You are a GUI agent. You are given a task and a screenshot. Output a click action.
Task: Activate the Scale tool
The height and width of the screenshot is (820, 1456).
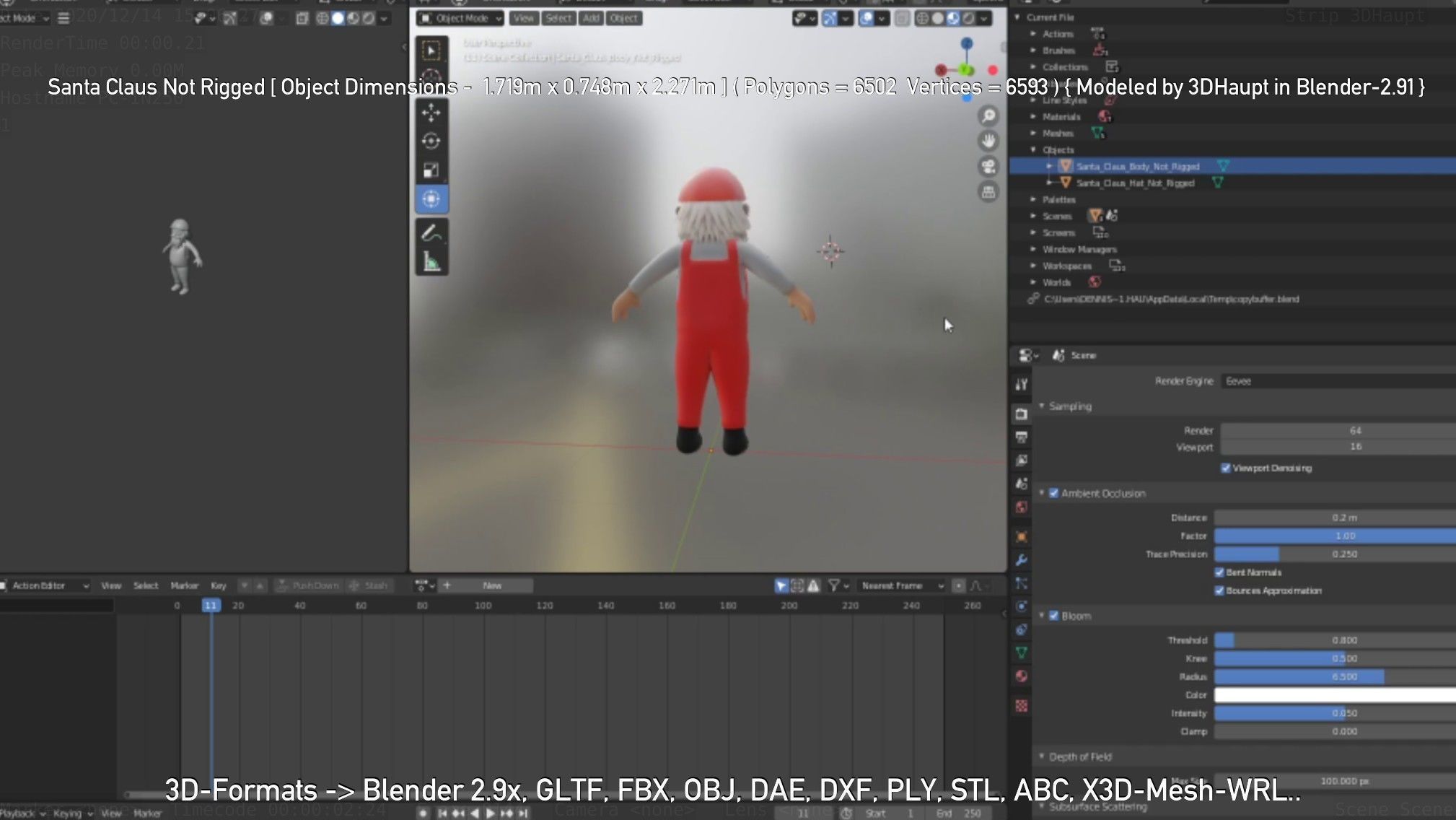(431, 170)
